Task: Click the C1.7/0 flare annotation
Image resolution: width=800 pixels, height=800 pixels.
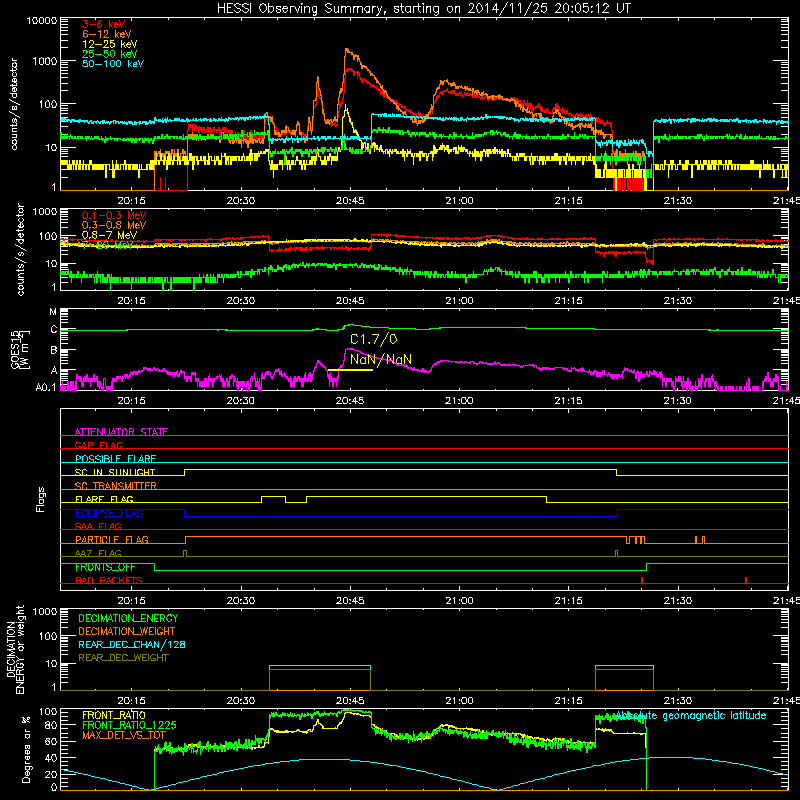Action: pyautogui.click(x=373, y=339)
